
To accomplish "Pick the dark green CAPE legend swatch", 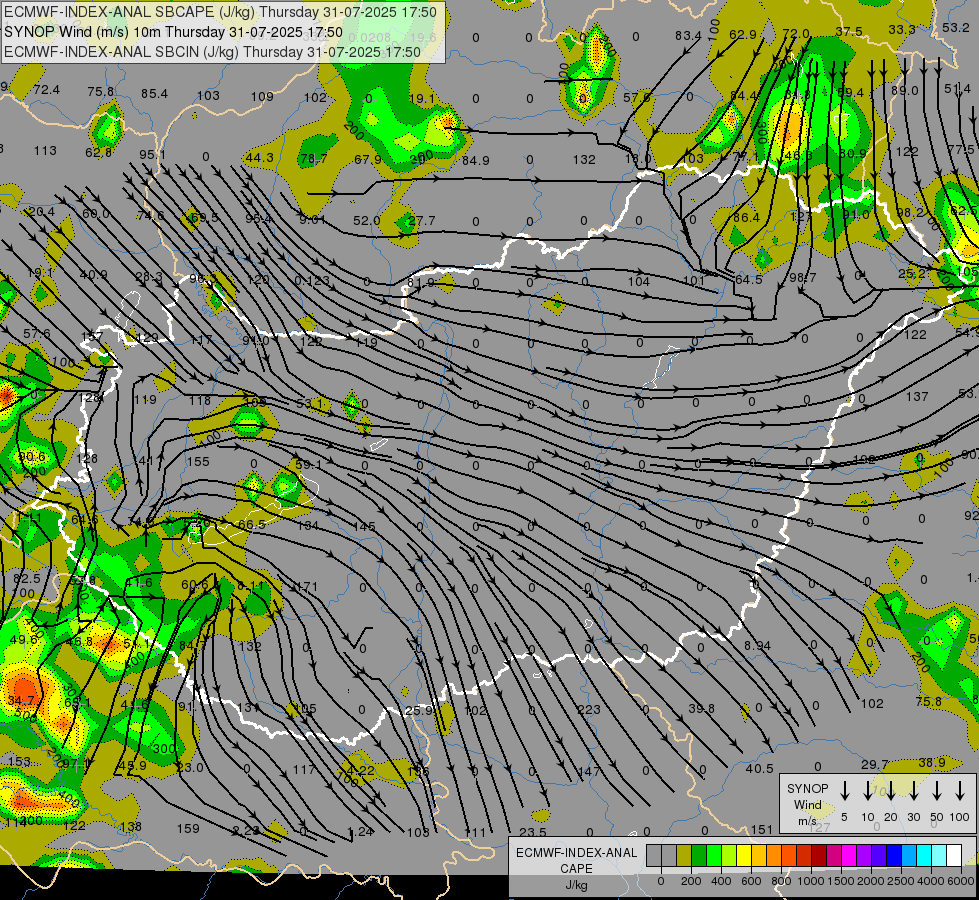I will click(699, 855).
